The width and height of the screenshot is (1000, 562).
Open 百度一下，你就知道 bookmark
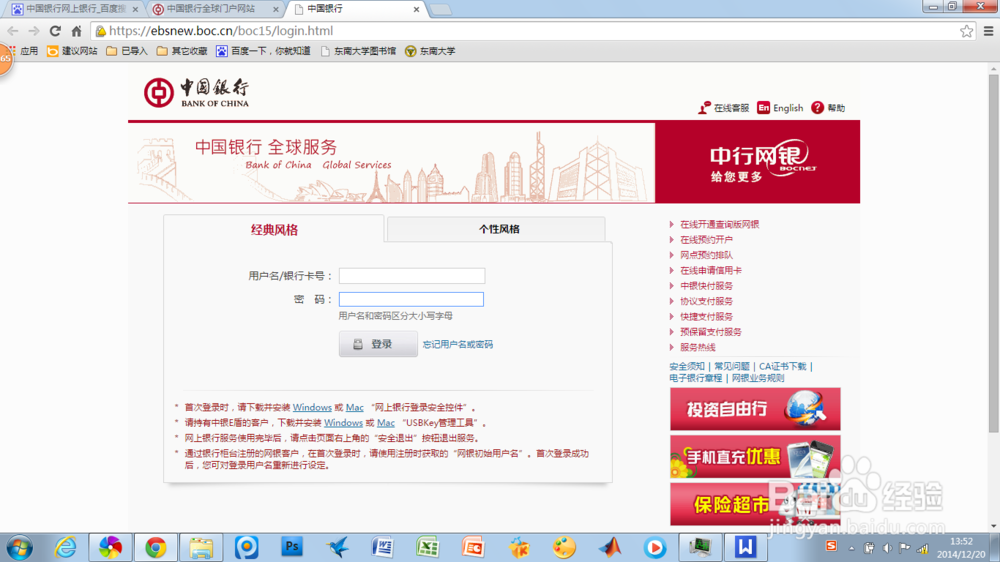coord(263,51)
